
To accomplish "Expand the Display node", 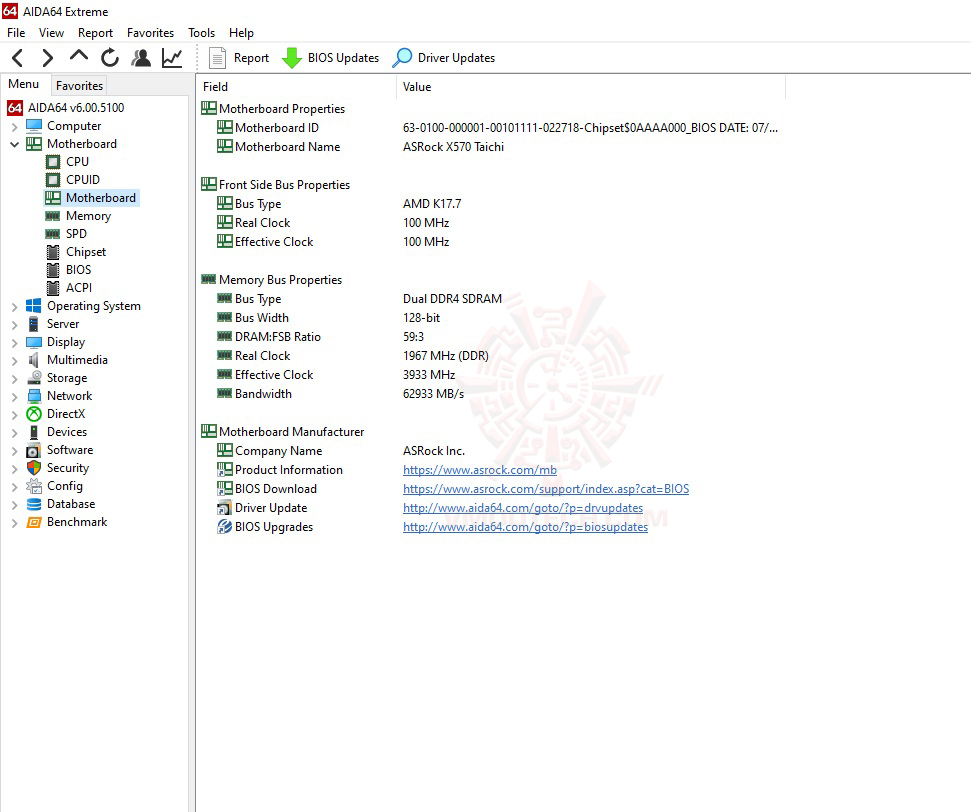I will click(x=14, y=343).
